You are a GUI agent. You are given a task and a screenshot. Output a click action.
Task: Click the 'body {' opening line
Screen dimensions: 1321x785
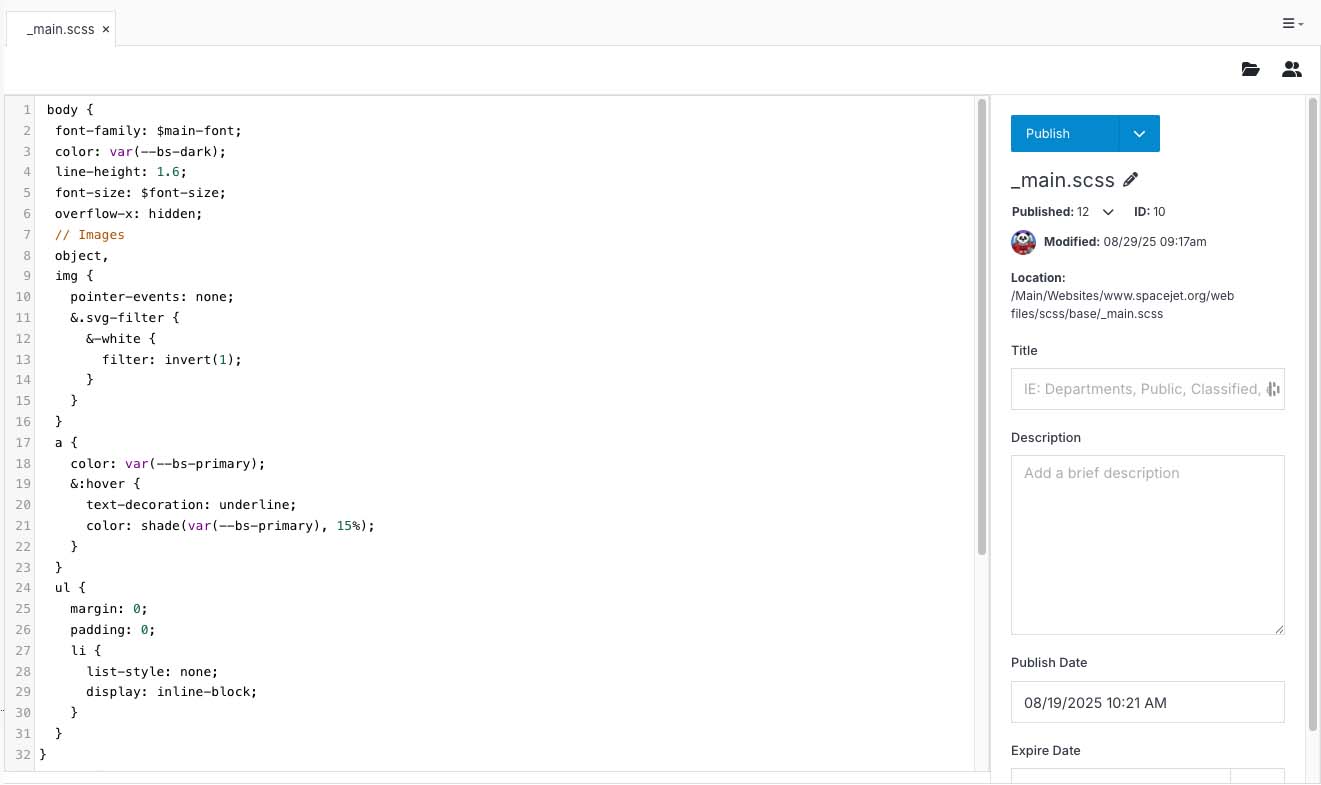pyautogui.click(x=70, y=109)
